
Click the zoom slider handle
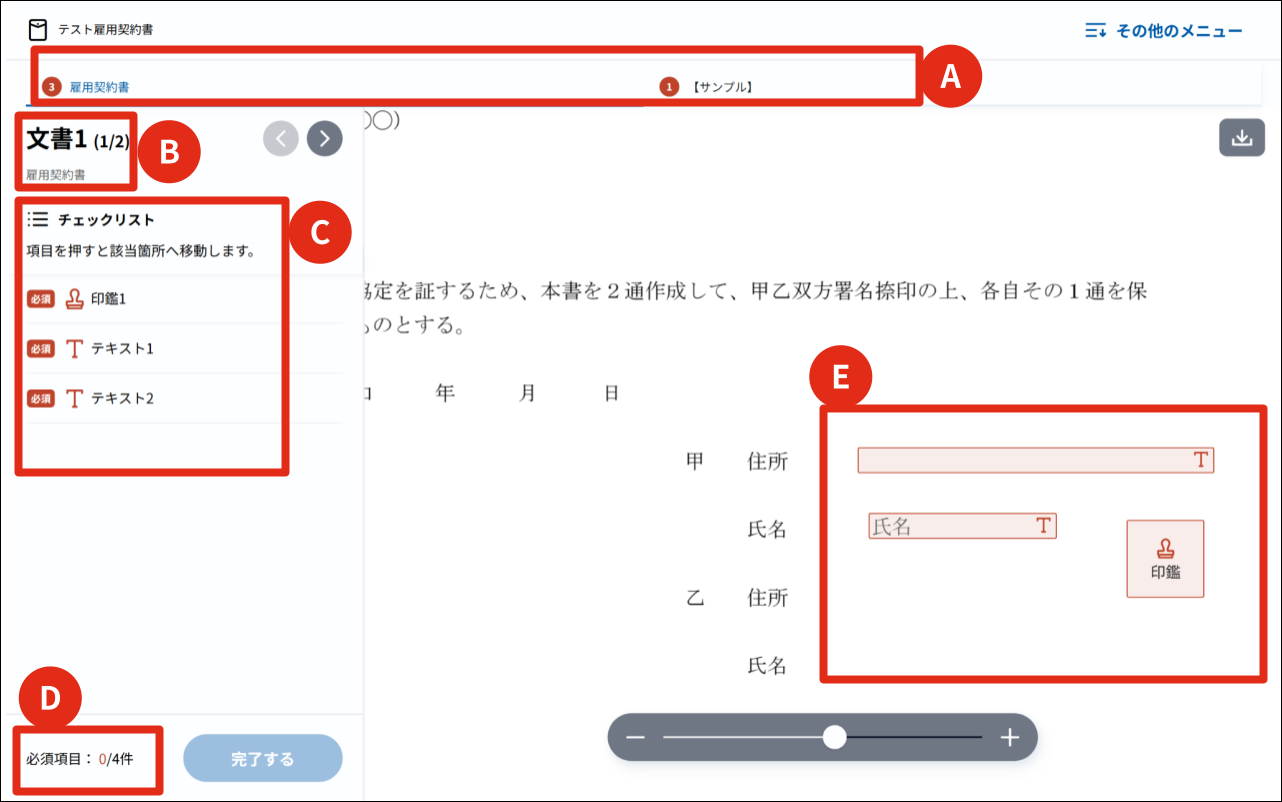pos(834,738)
